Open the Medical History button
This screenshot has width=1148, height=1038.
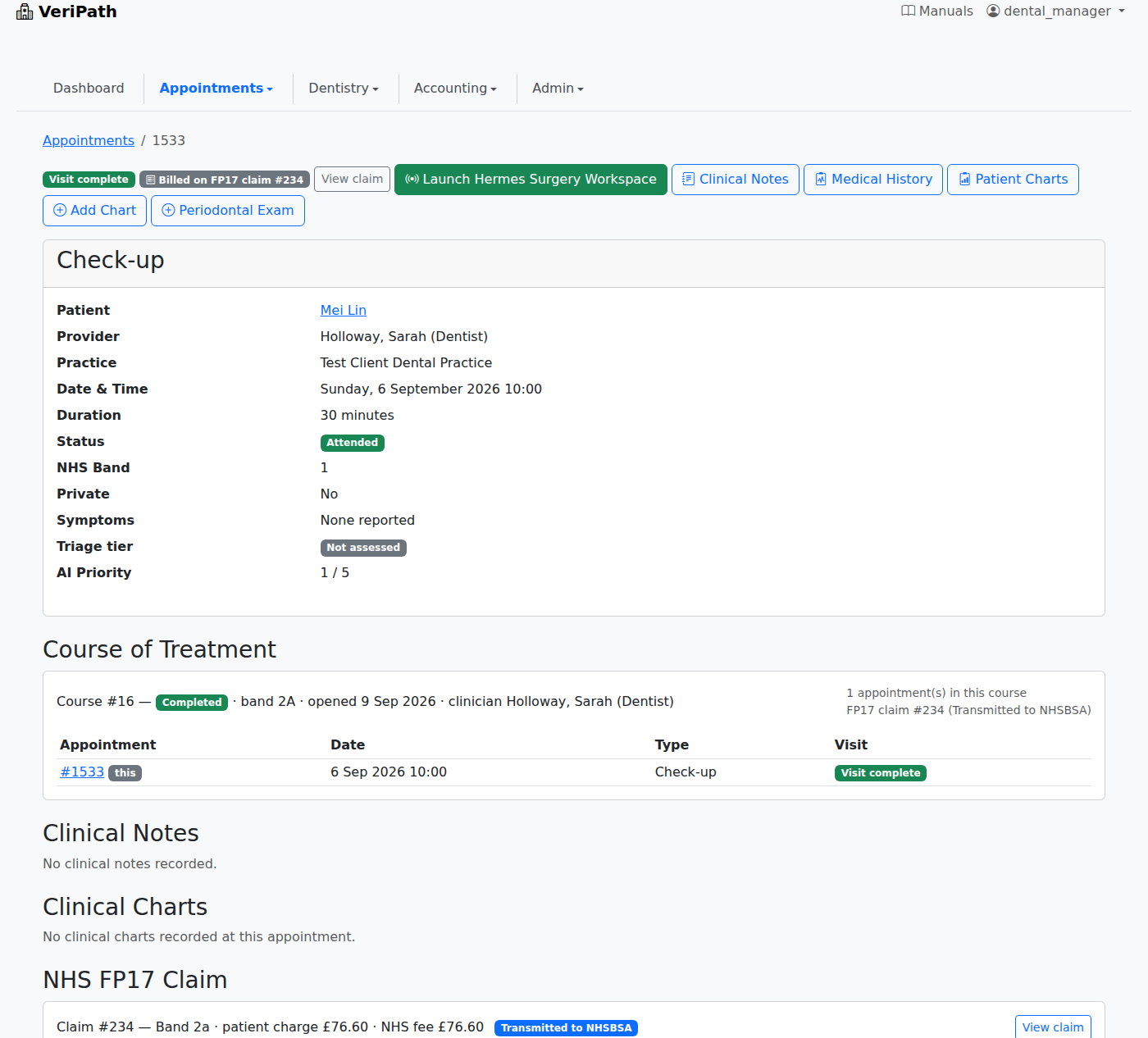tap(872, 179)
